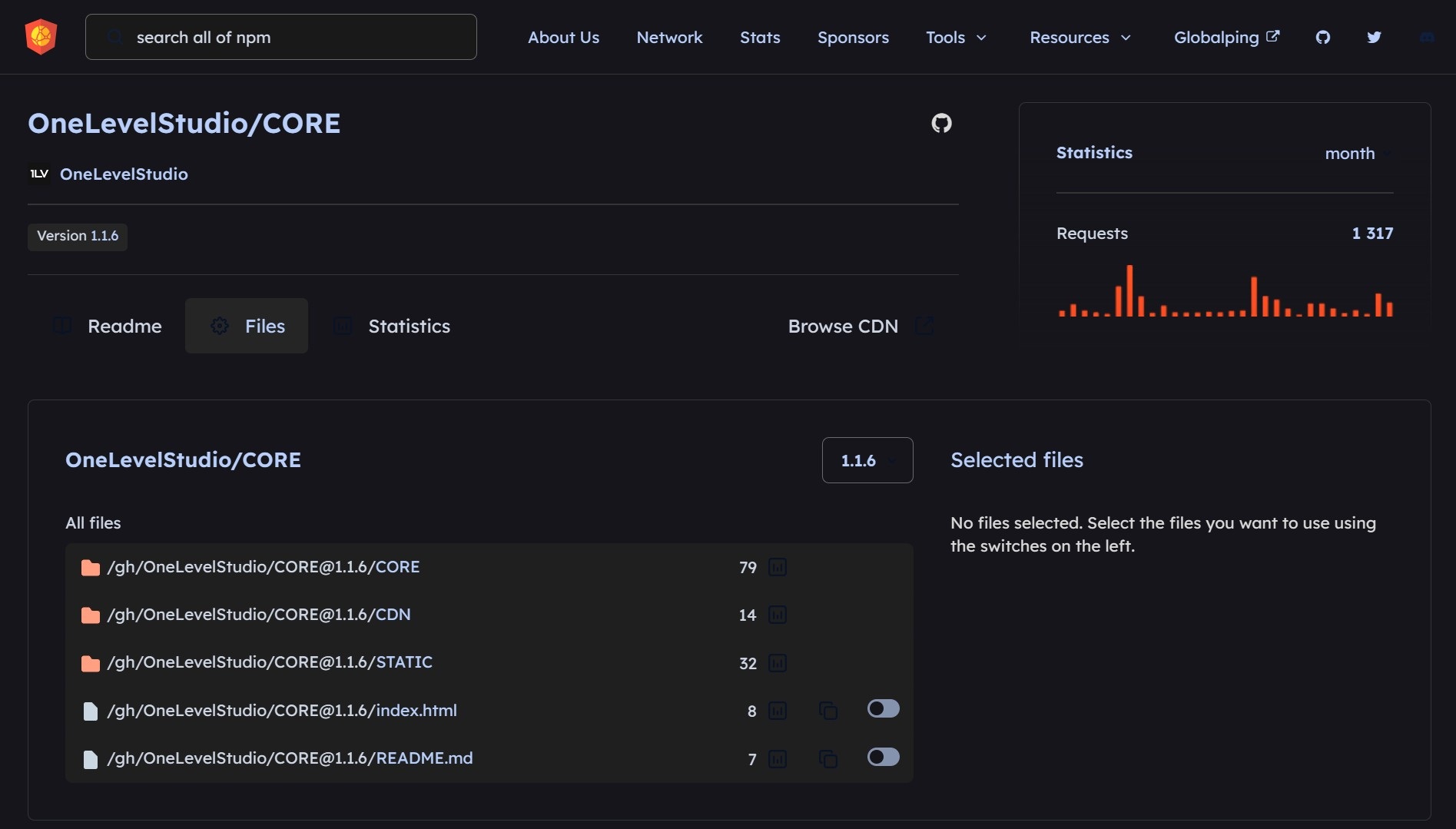Viewport: 1456px width, 829px height.
Task: Click the jsDelivr logo in the header
Action: tap(41, 37)
